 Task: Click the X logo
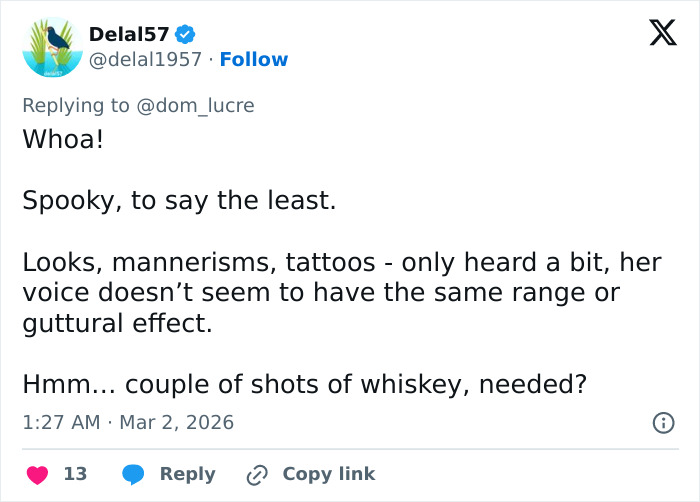656,35
